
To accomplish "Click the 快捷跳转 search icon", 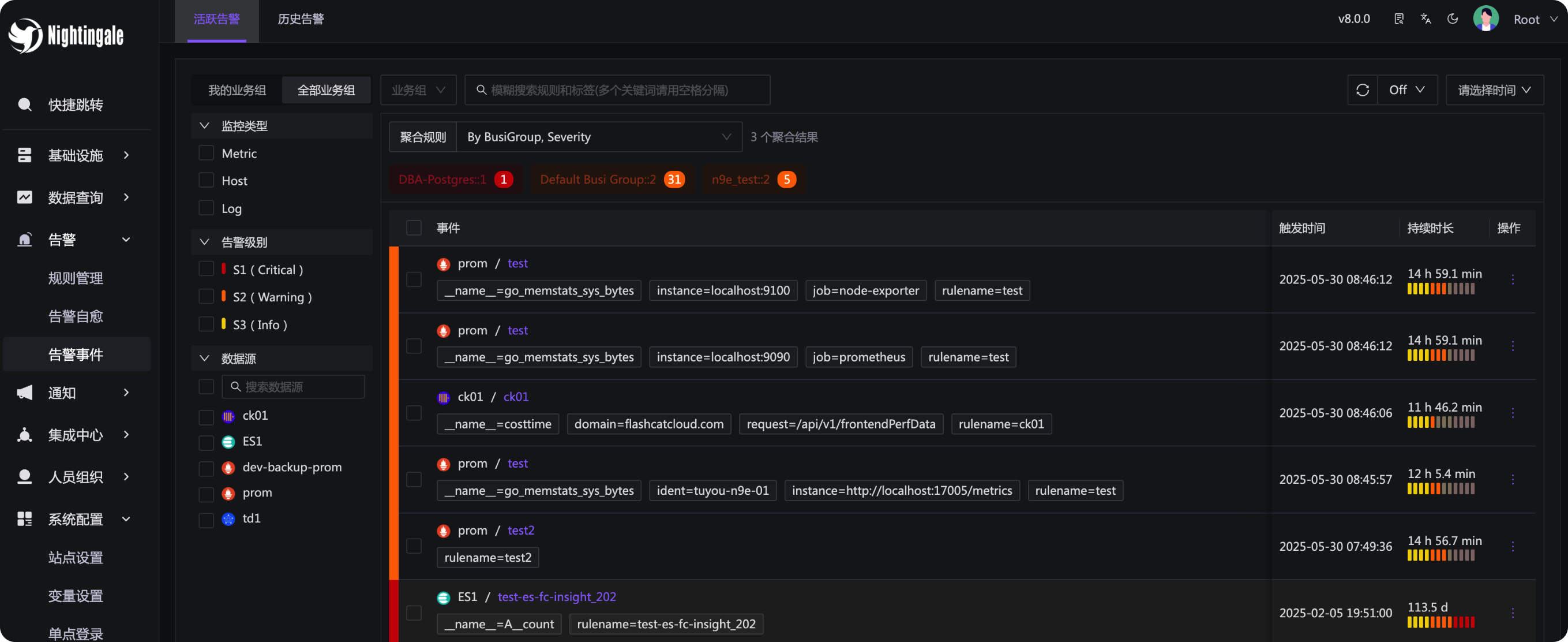I will click(x=25, y=104).
